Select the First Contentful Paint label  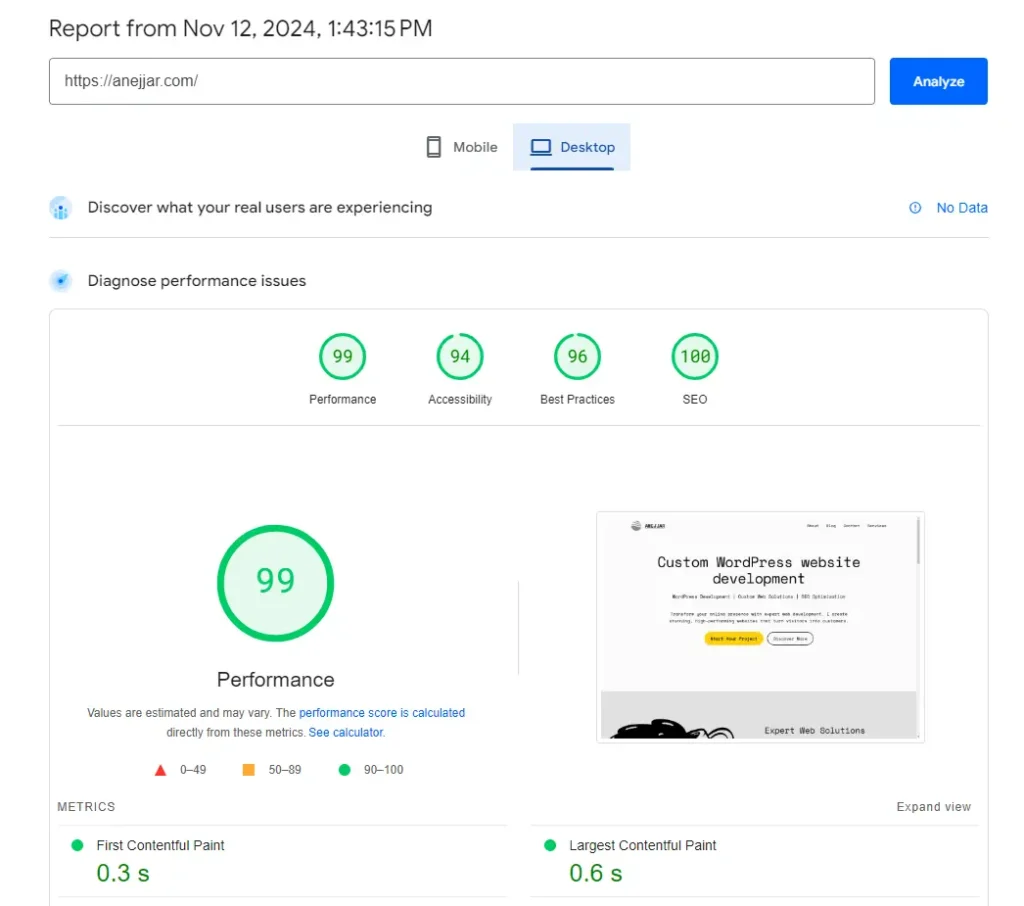point(160,845)
